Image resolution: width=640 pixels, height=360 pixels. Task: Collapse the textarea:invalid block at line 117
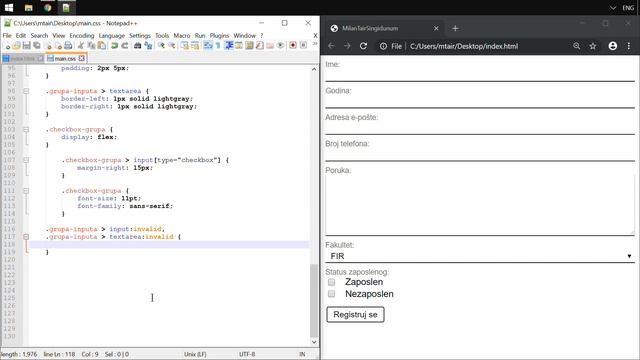coord(26,237)
